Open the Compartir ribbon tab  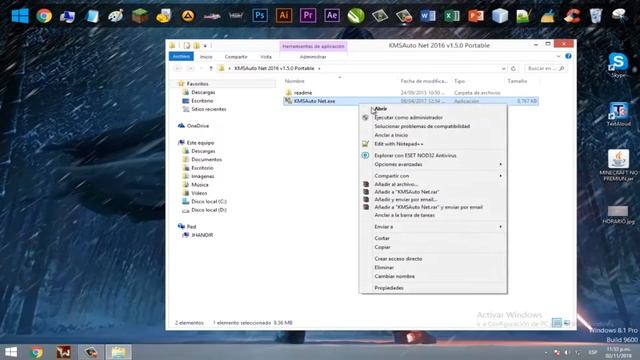click(236, 57)
